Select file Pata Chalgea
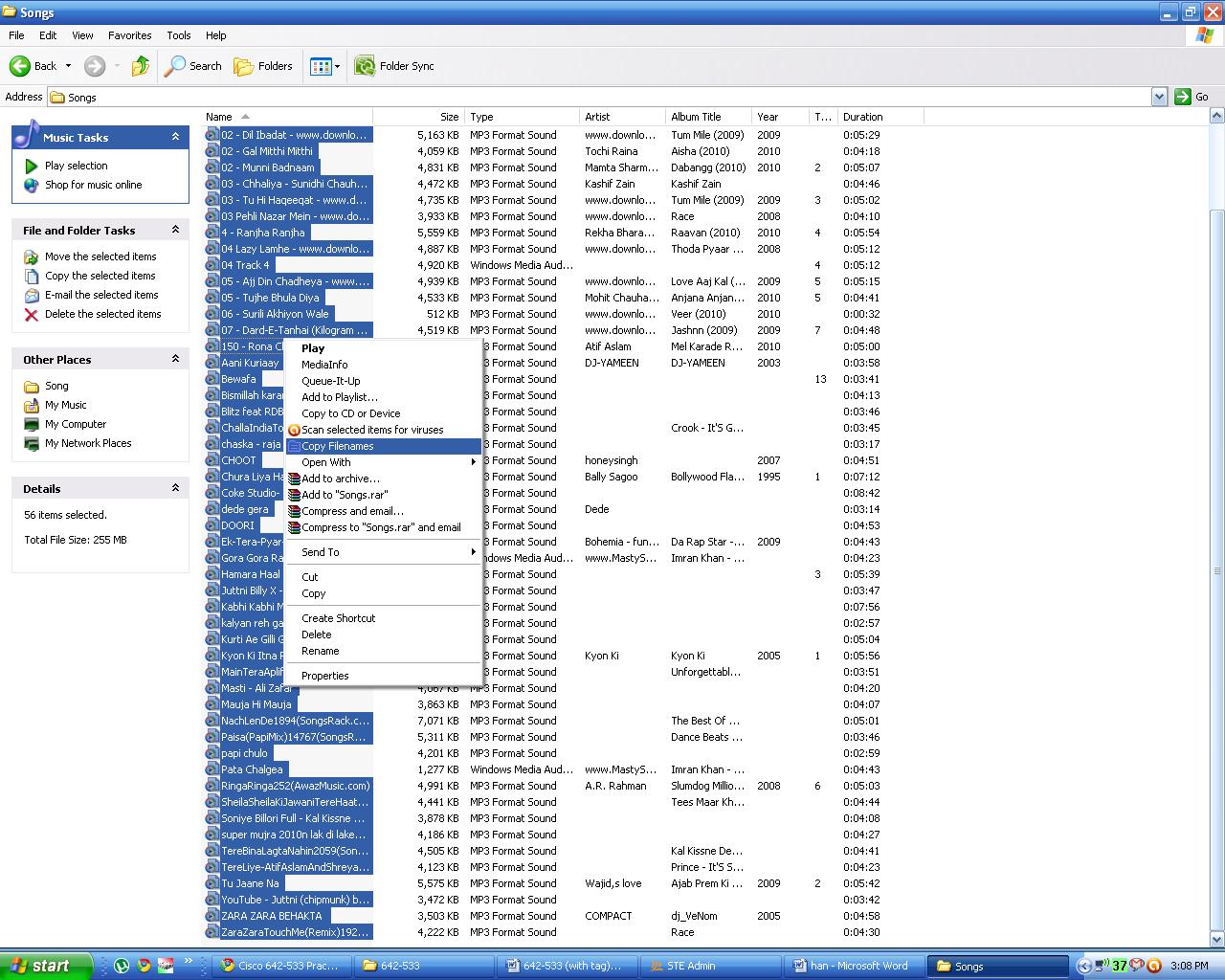 pyautogui.click(x=252, y=769)
